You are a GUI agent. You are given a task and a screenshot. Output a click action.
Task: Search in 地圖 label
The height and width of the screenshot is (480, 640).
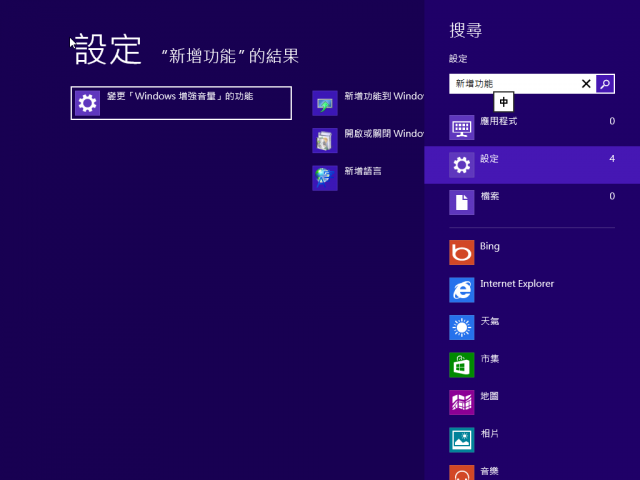(x=489, y=396)
